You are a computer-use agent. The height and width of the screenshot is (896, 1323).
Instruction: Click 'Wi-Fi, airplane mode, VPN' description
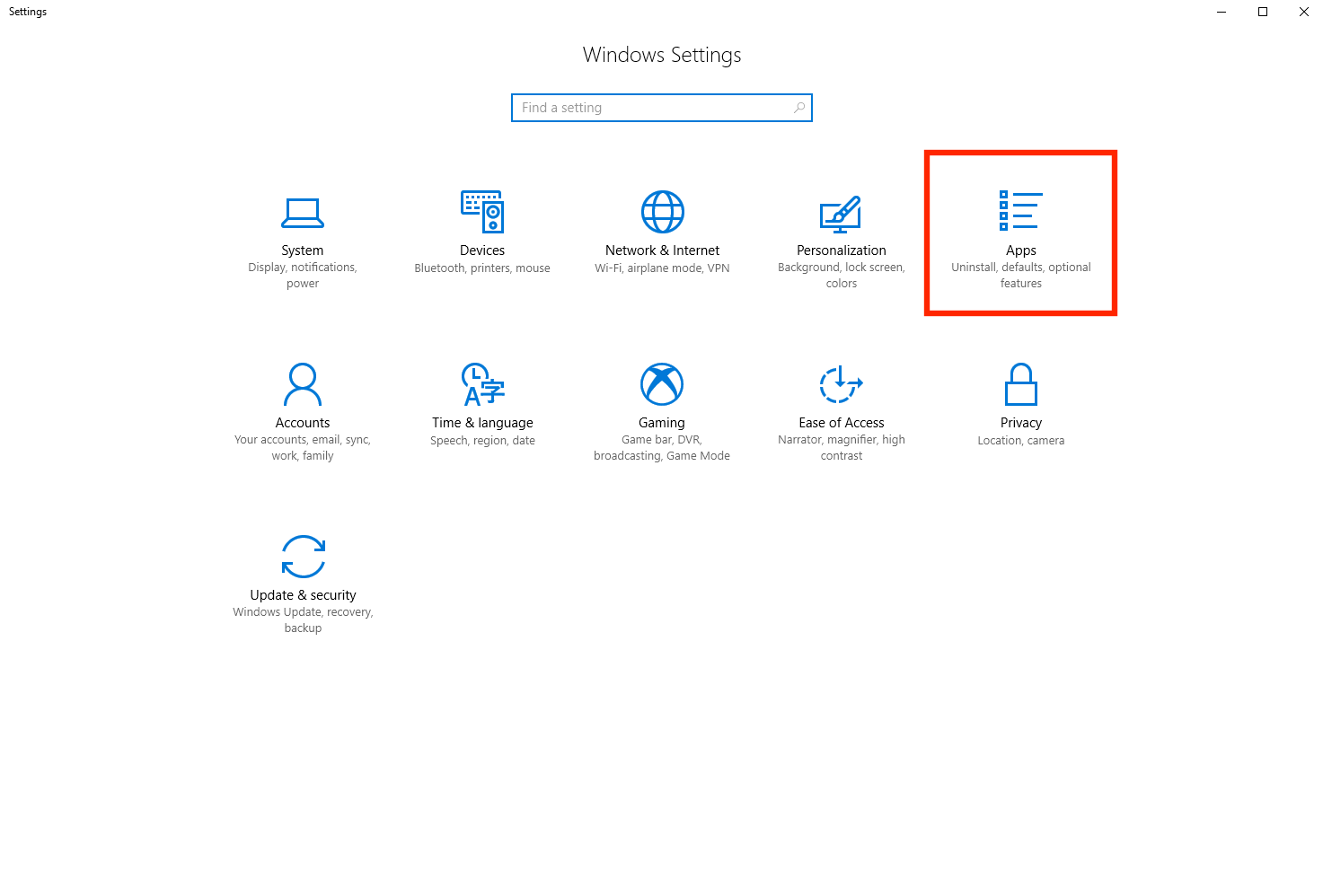(662, 268)
